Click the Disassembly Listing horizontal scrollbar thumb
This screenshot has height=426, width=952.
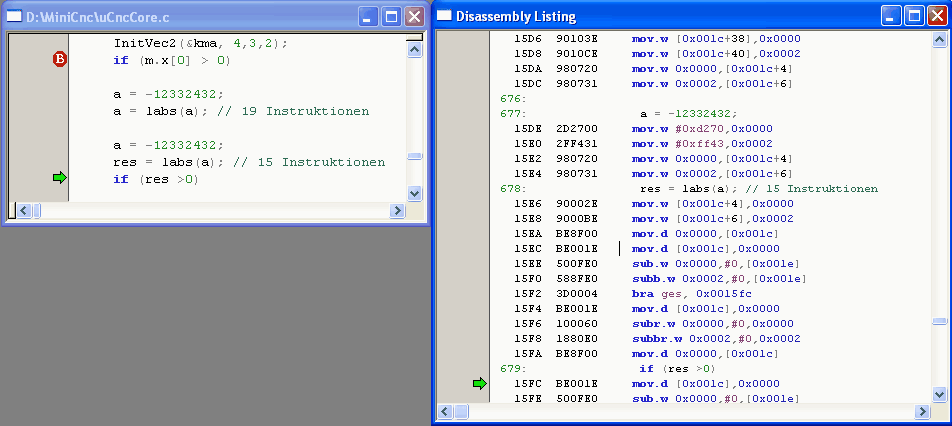point(461,411)
